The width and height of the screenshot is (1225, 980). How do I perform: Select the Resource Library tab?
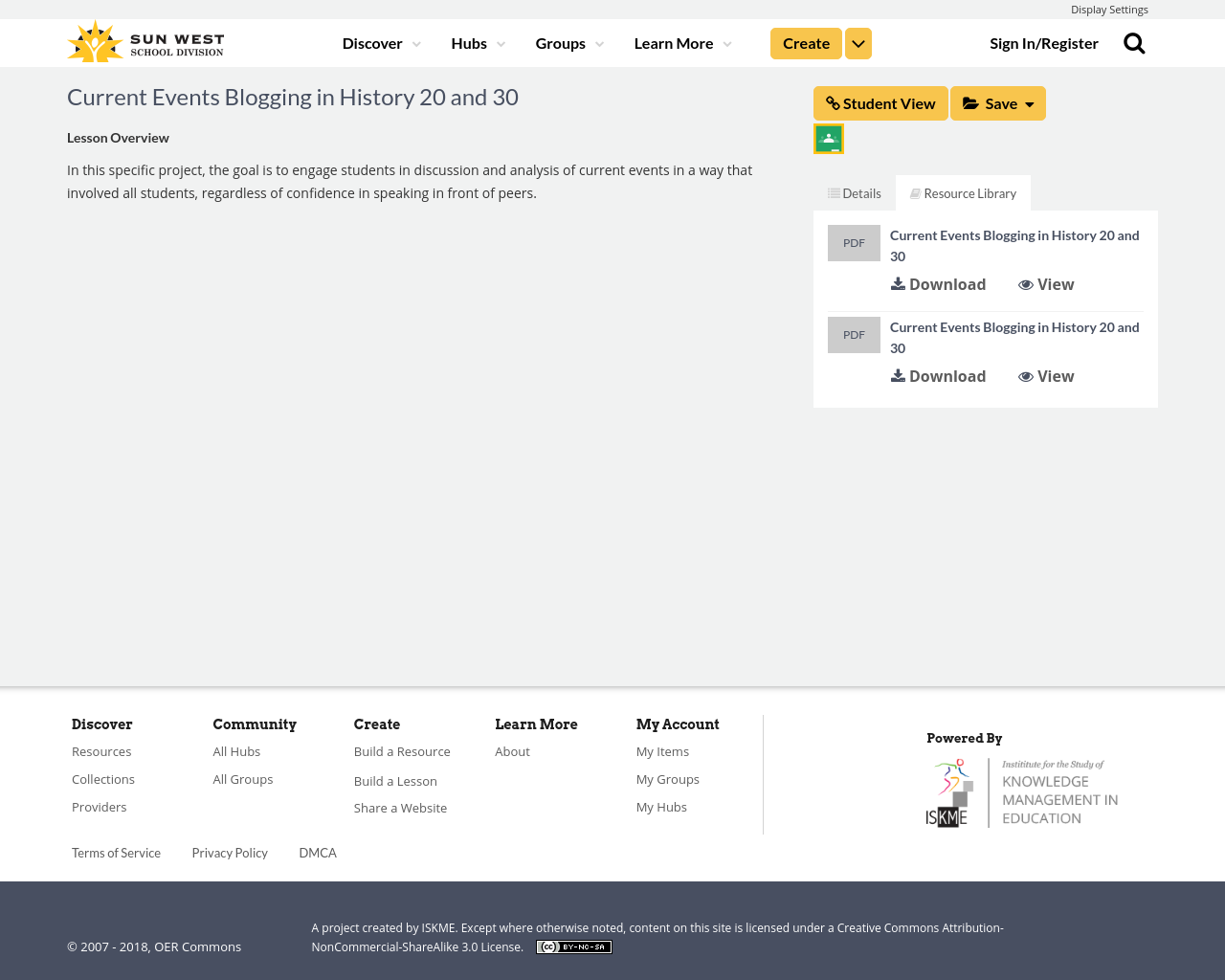963,193
